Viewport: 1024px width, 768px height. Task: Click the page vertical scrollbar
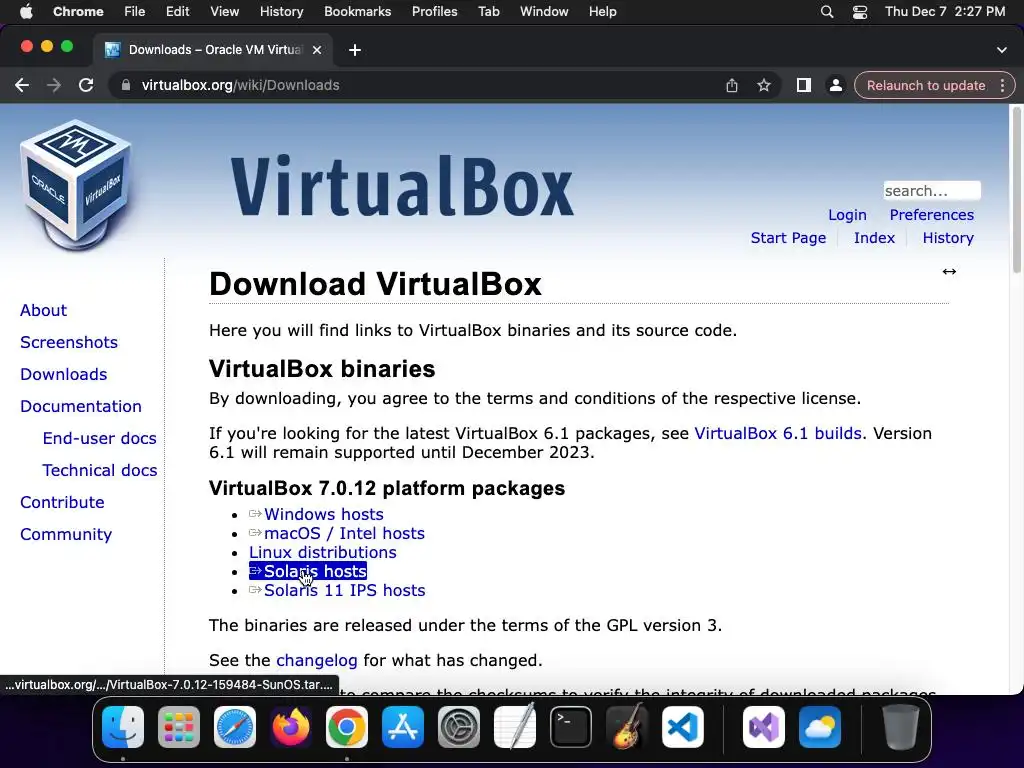[x=1016, y=189]
